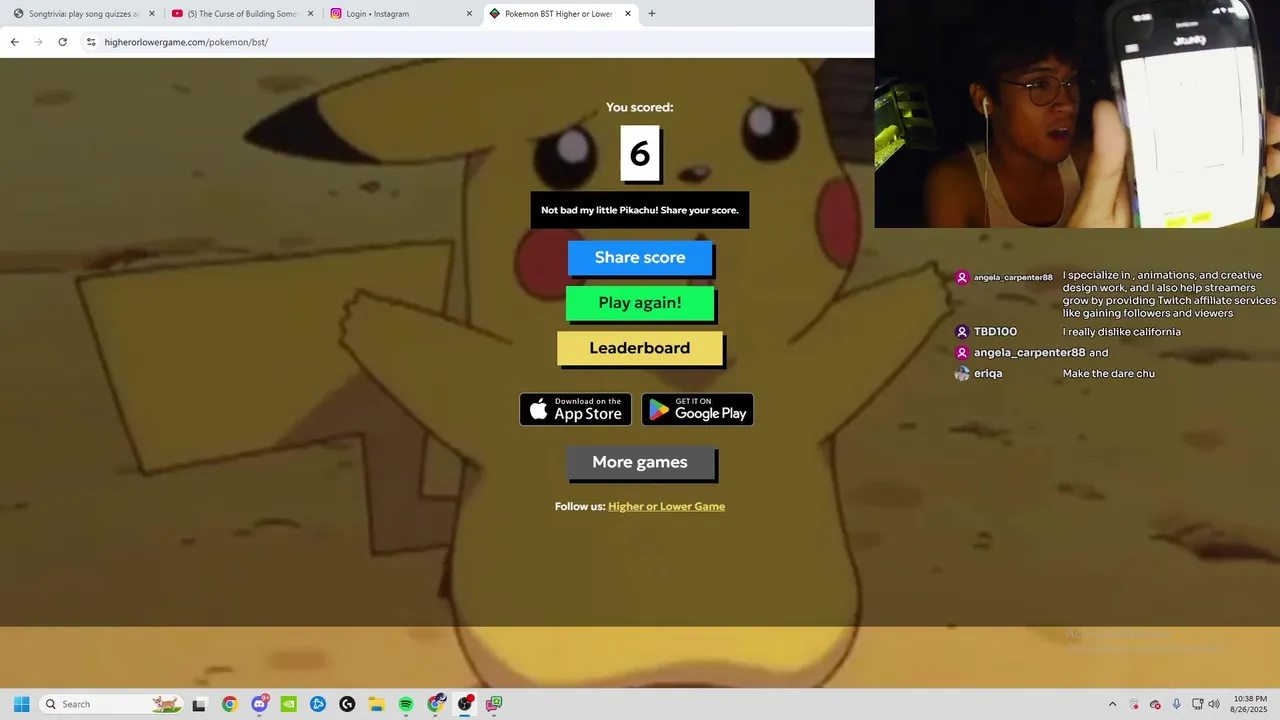The height and width of the screenshot is (720, 1280).
Task: Click the 'You scored:' label
Action: tap(640, 107)
